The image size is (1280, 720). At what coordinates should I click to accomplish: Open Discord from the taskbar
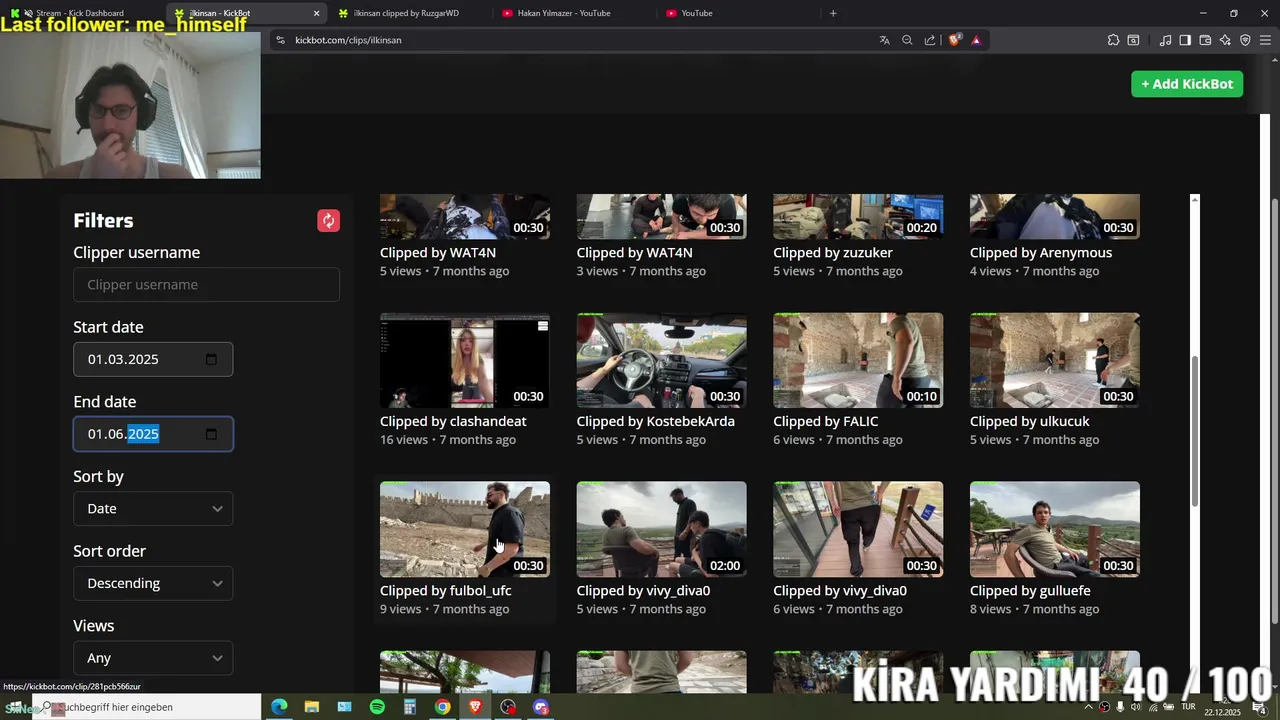click(x=541, y=707)
